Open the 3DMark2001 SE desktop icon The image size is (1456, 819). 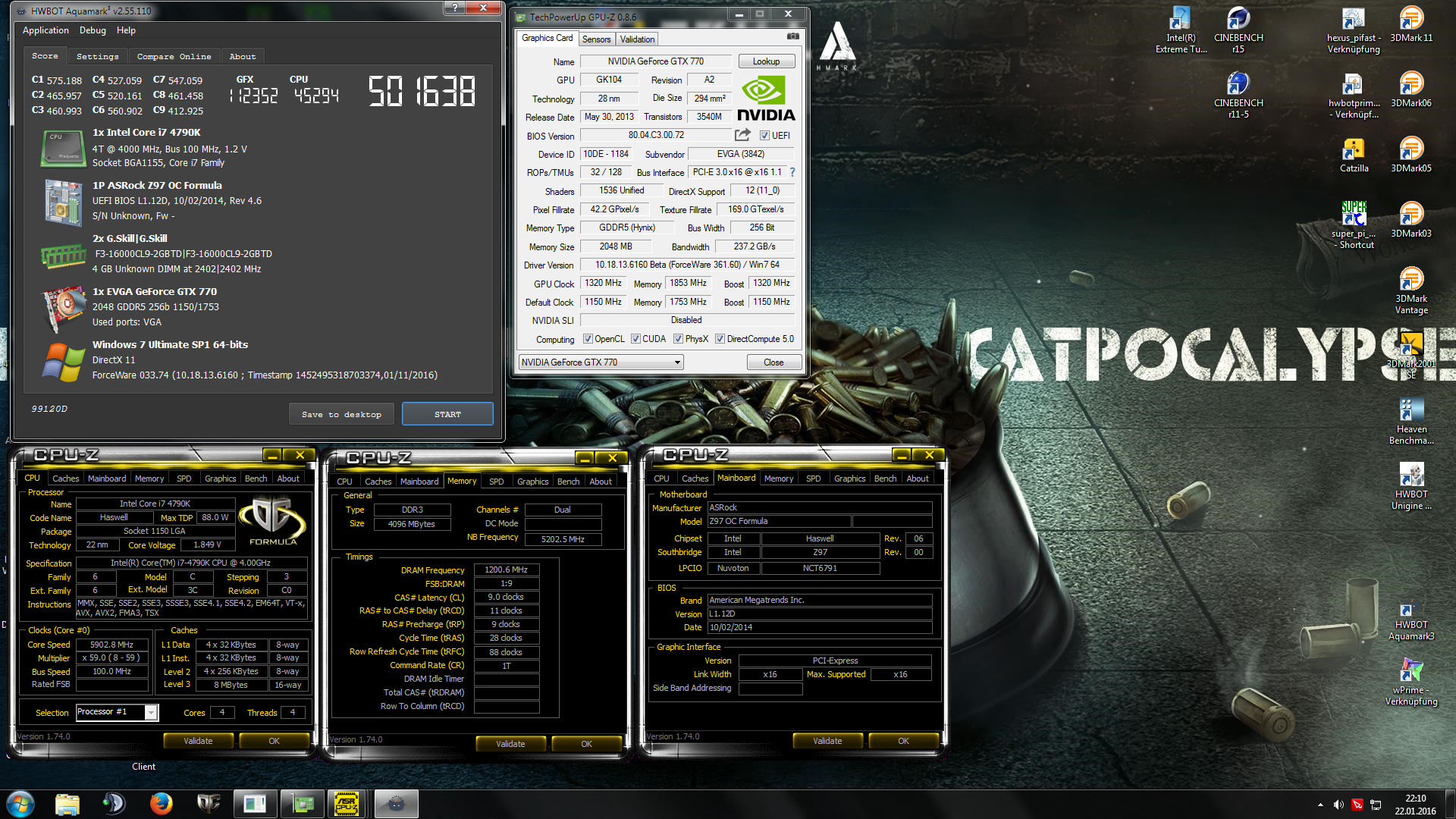(1411, 356)
